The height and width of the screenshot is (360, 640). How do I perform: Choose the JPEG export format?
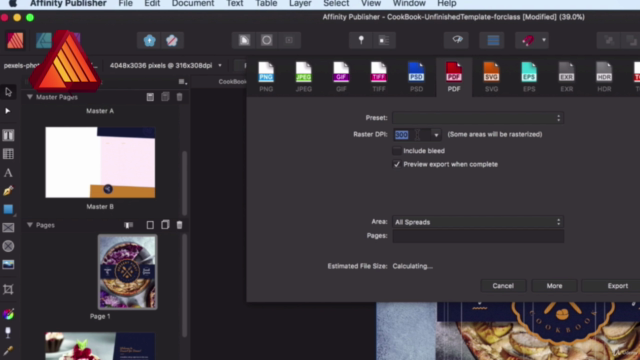coord(304,76)
